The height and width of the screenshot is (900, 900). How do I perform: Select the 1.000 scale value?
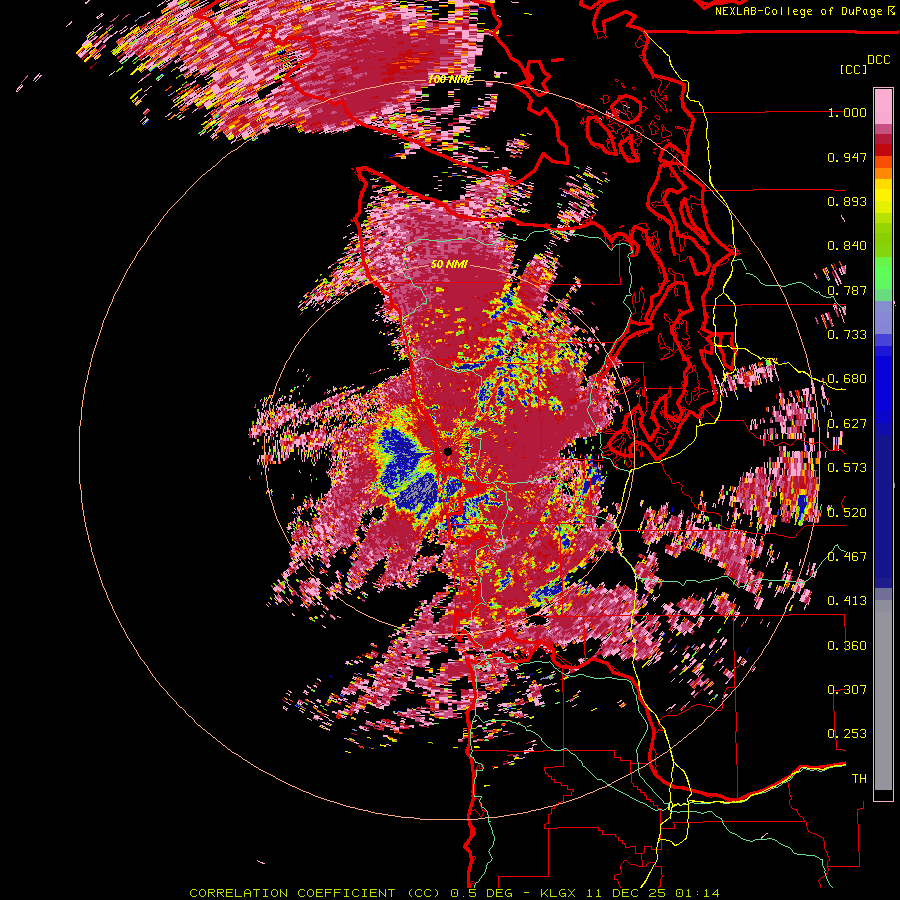pyautogui.click(x=847, y=112)
